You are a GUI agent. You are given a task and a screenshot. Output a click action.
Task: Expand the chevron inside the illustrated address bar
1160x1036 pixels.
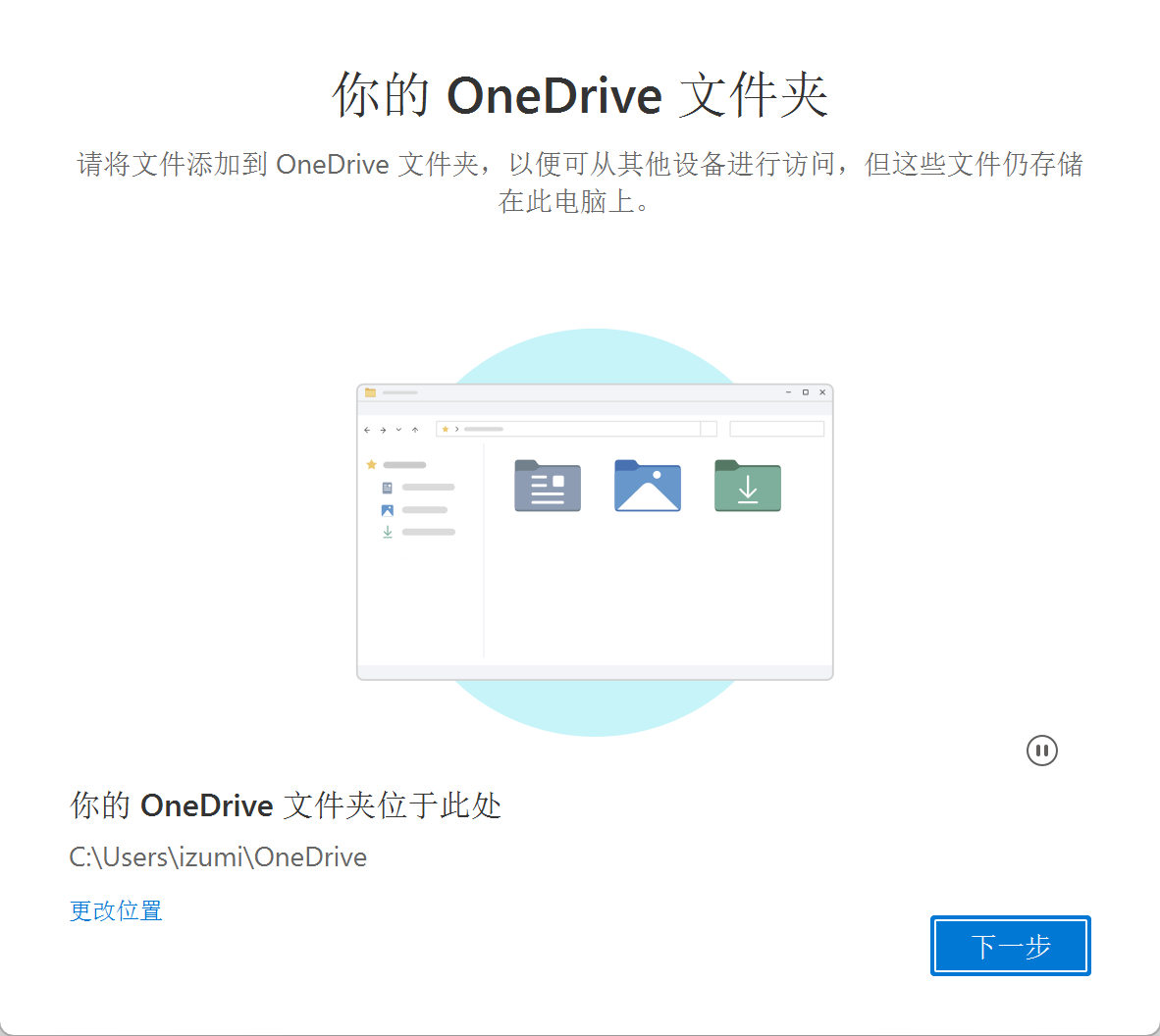coord(456,429)
